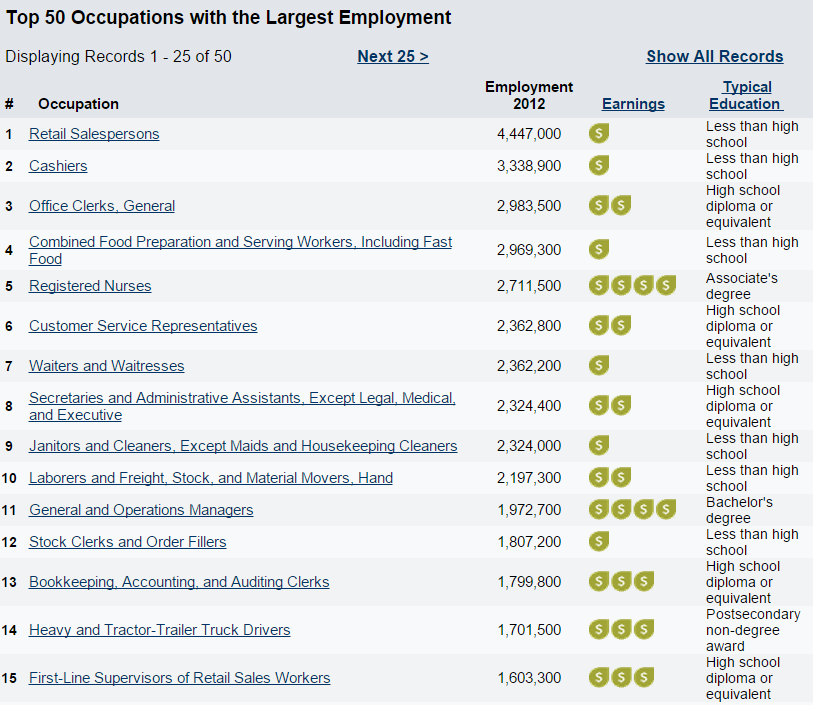813x705 pixels.
Task: Open Bookkeeping, Accounting, and Auditing Clerks link
Action: click(179, 582)
